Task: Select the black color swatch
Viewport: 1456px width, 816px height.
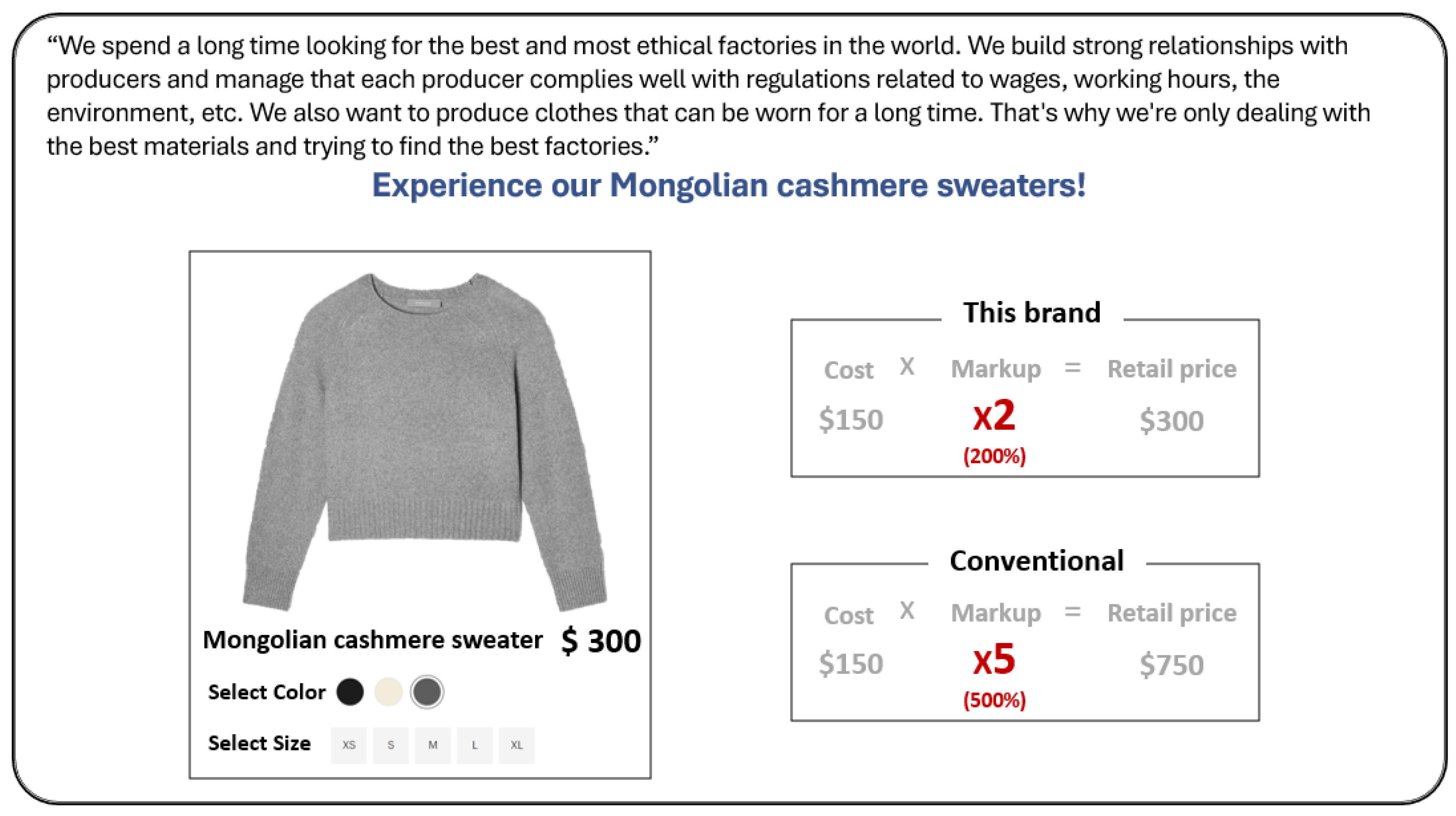Action: click(350, 692)
